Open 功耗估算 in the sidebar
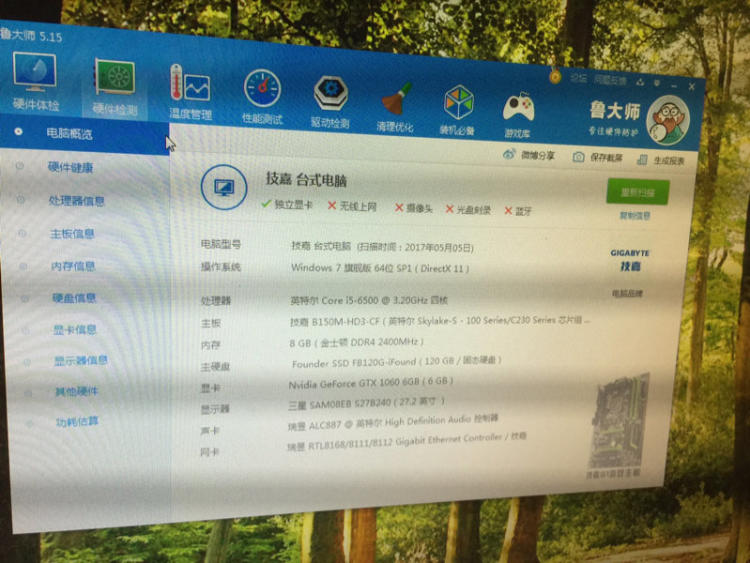This screenshot has width=750, height=563. (x=77, y=421)
